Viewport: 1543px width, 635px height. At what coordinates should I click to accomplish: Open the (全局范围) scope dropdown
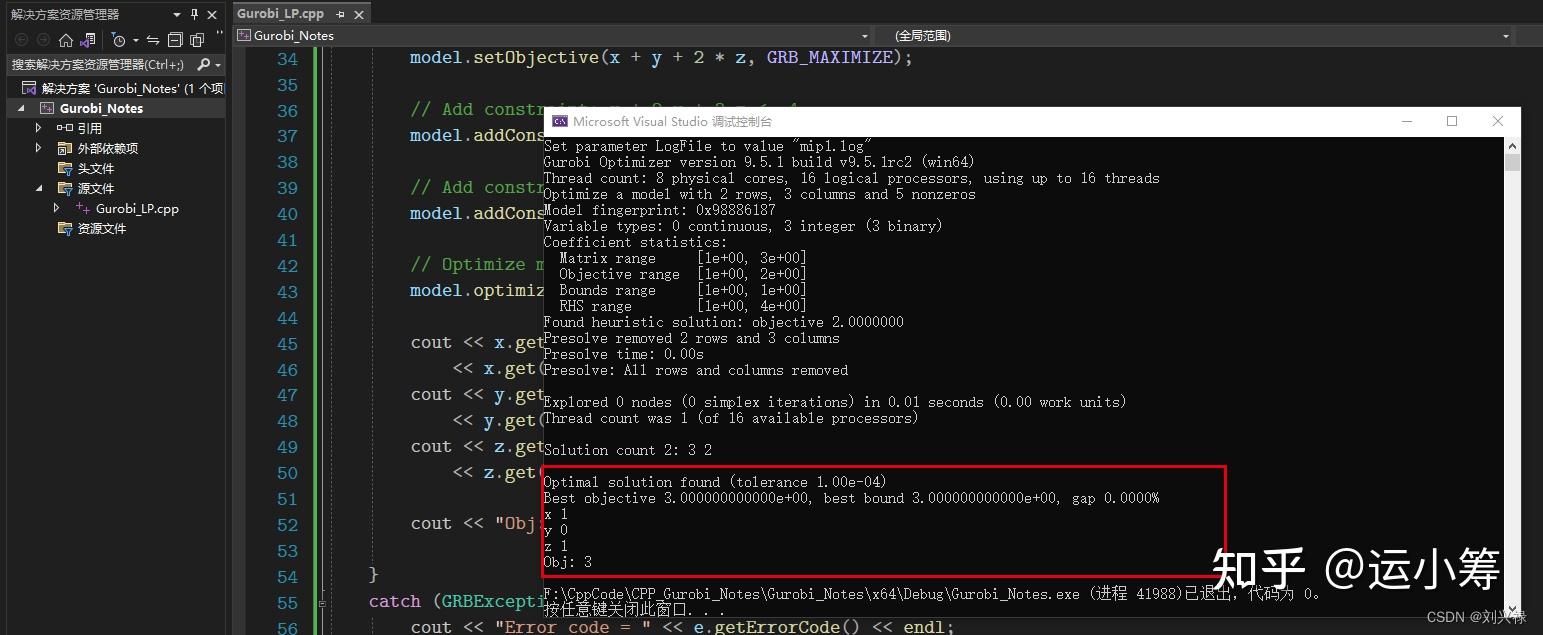[x=1504, y=35]
